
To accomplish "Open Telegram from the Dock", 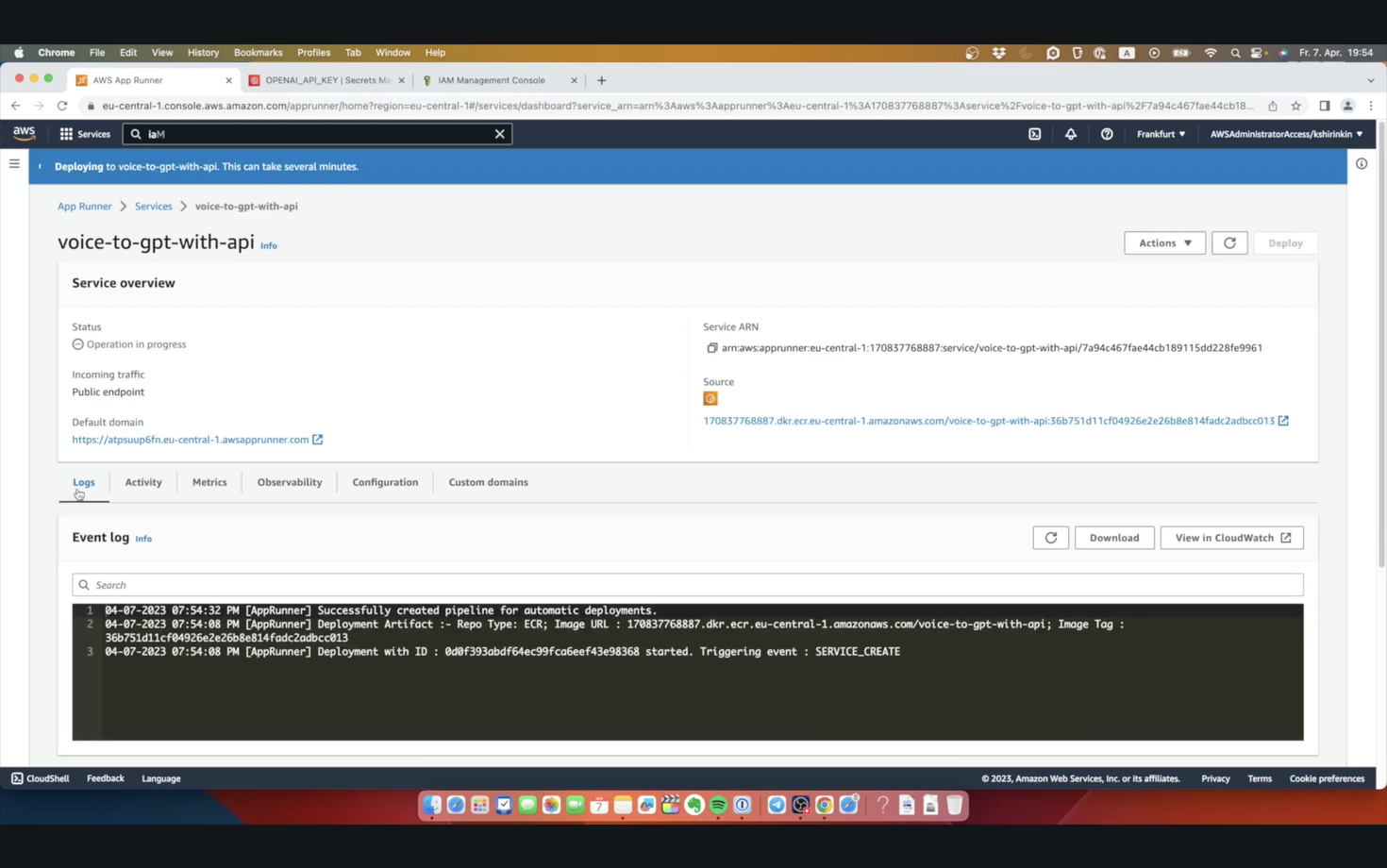I will [777, 805].
